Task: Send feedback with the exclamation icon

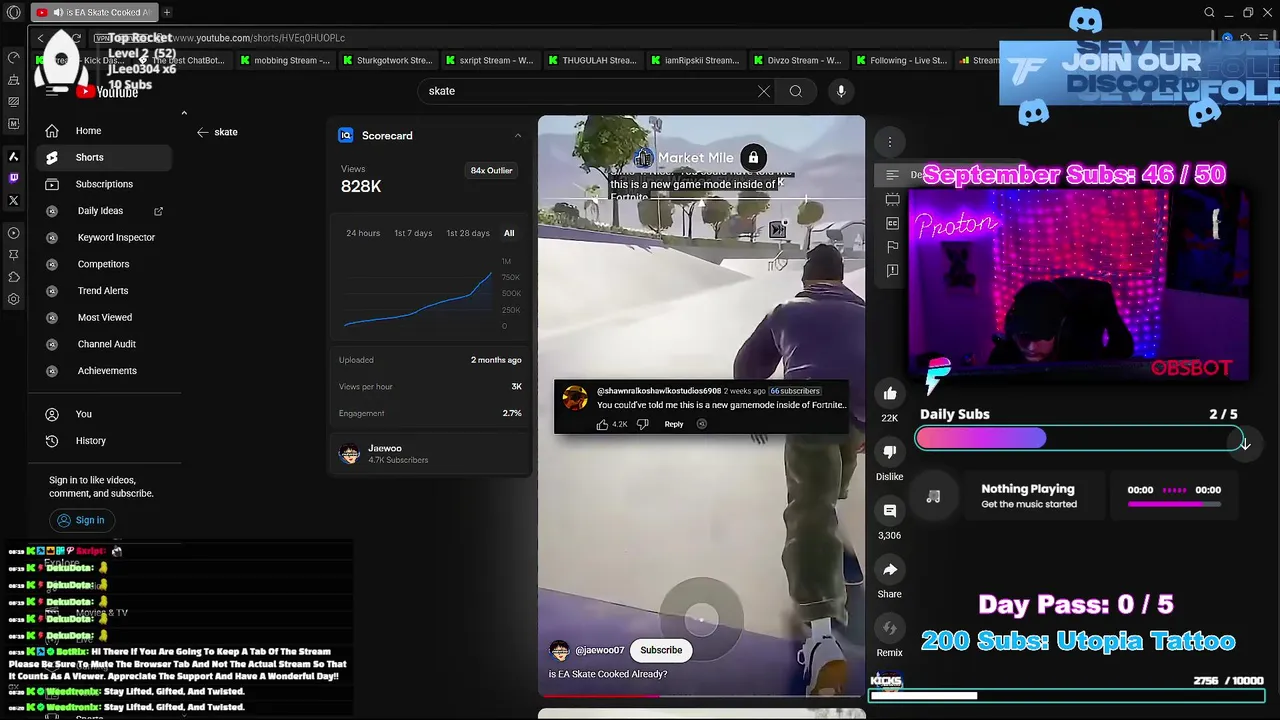Action: click(892, 271)
